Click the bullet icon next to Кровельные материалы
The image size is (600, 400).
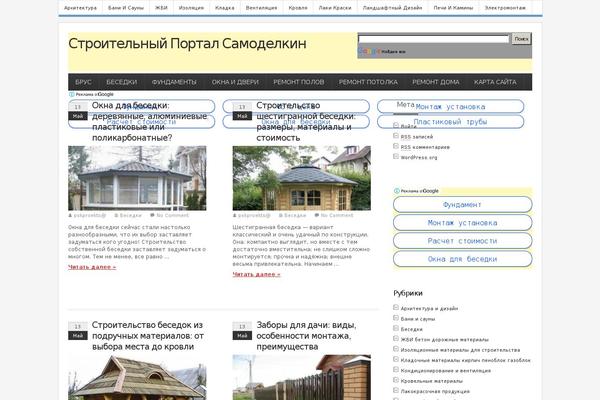pyautogui.click(x=396, y=380)
